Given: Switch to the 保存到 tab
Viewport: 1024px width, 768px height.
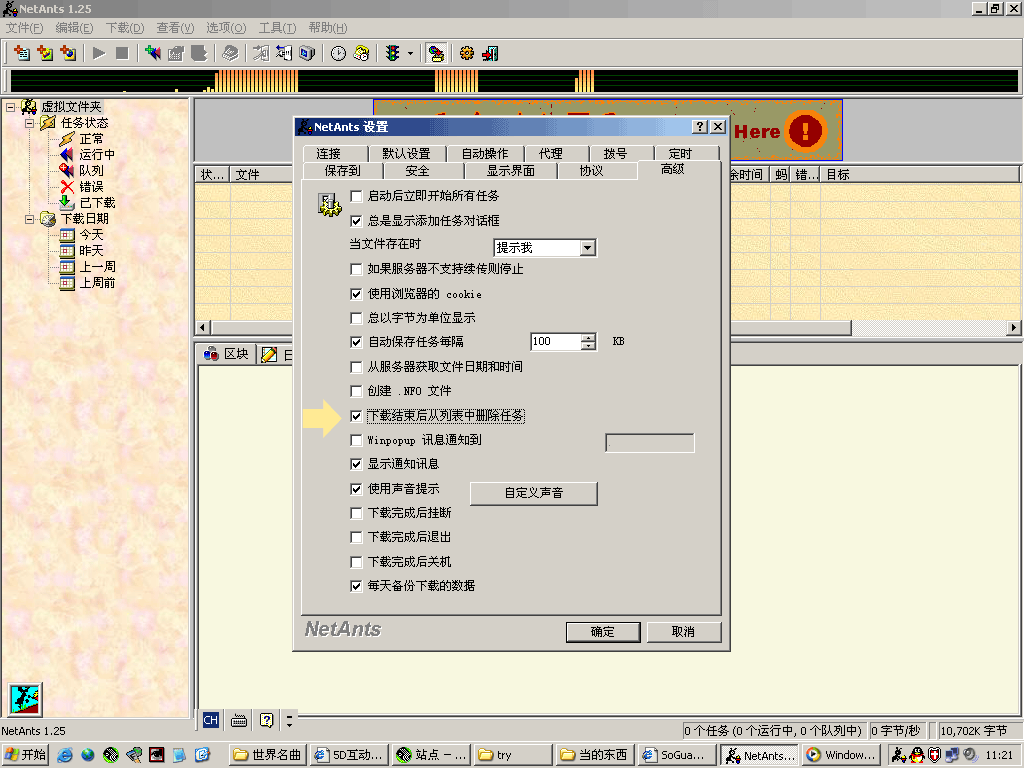Looking at the screenshot, I should pos(344,170).
